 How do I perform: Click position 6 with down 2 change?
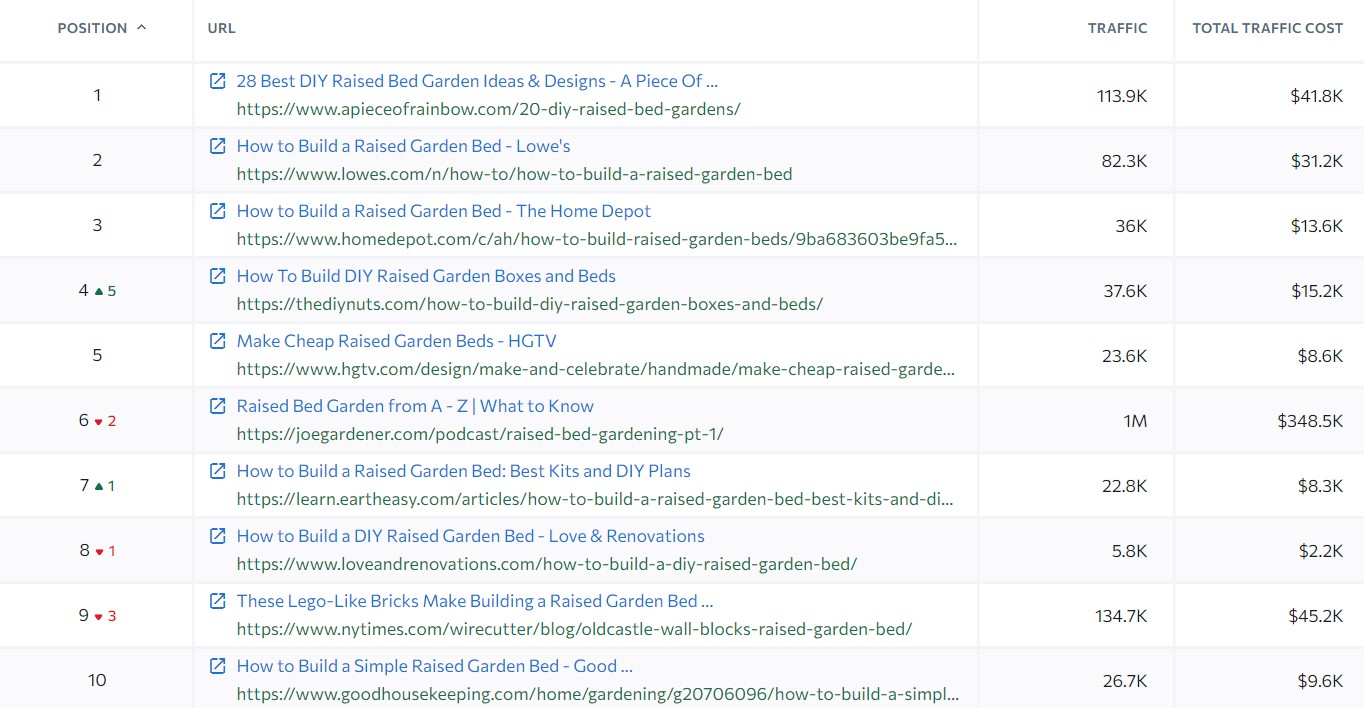(97, 421)
